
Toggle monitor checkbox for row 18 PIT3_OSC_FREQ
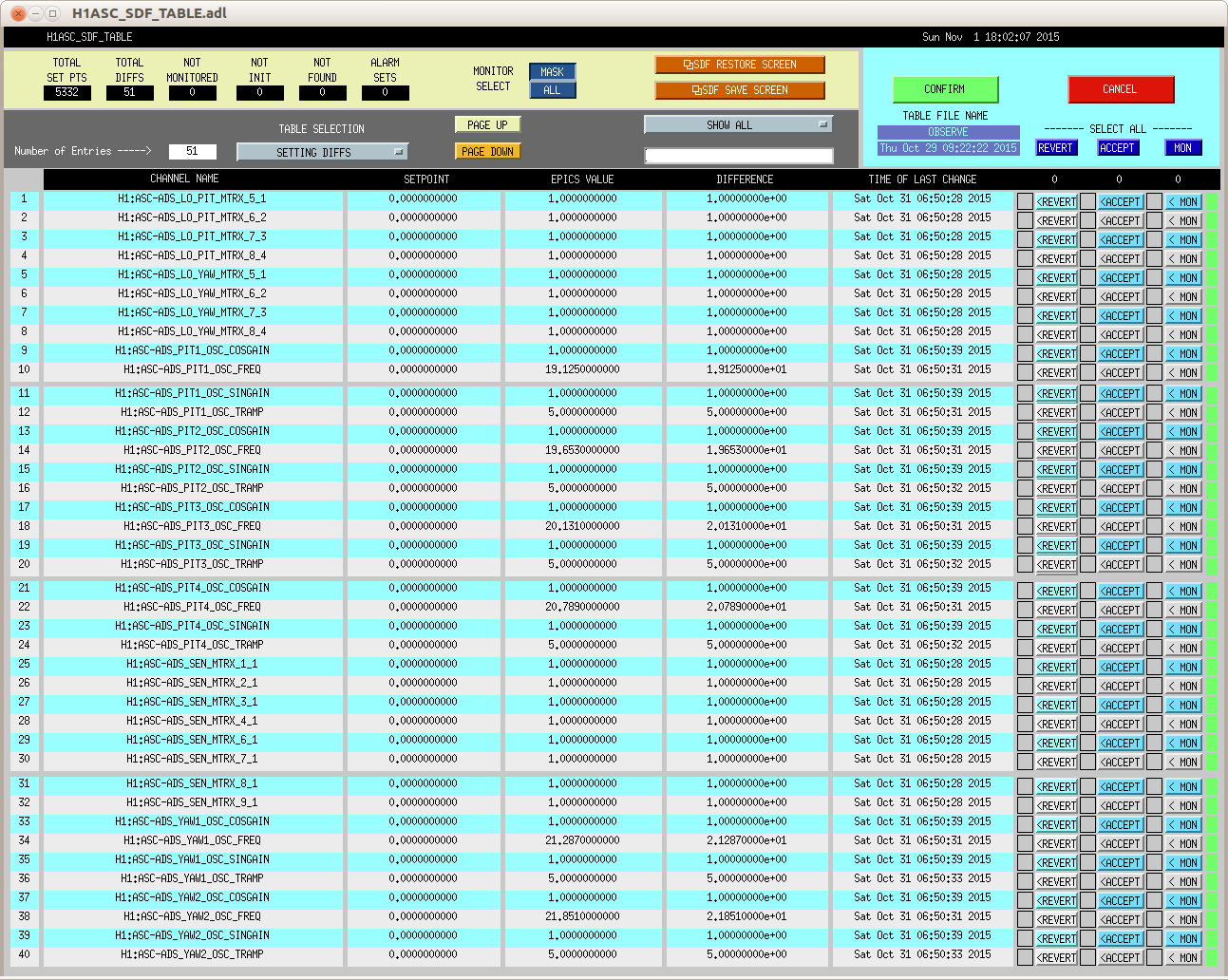pyautogui.click(x=1154, y=526)
